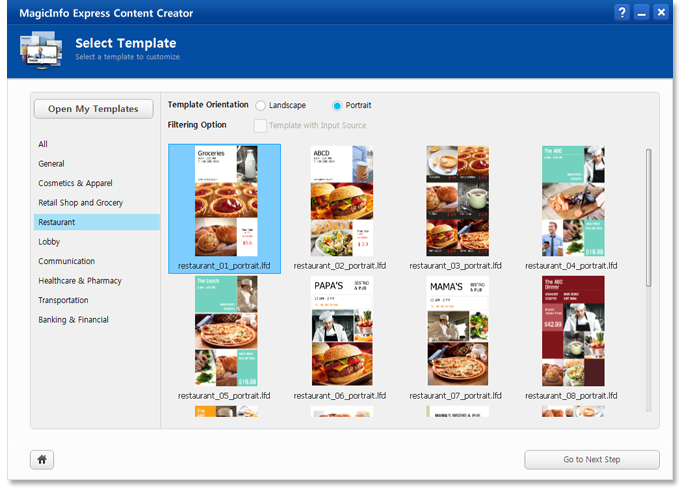Choose restaurant_02_portrait.lfd burger thumbnail

[342, 201]
